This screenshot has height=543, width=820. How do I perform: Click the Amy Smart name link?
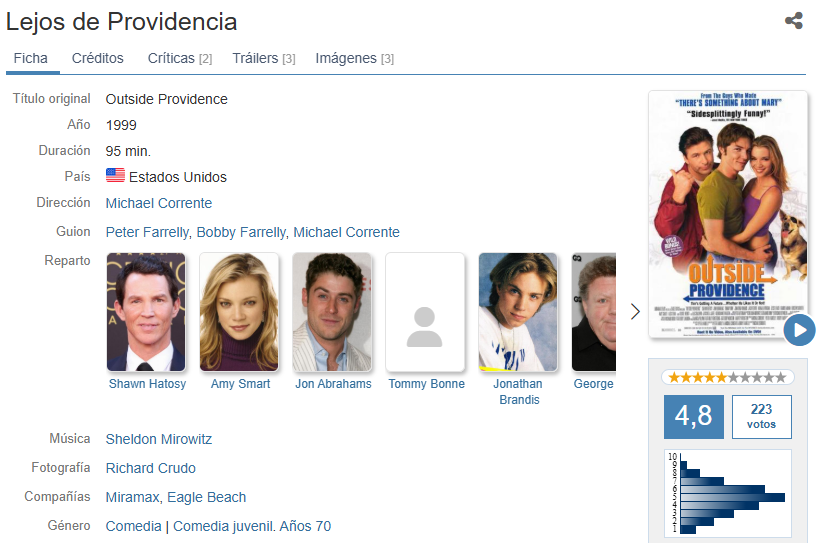pos(241,384)
